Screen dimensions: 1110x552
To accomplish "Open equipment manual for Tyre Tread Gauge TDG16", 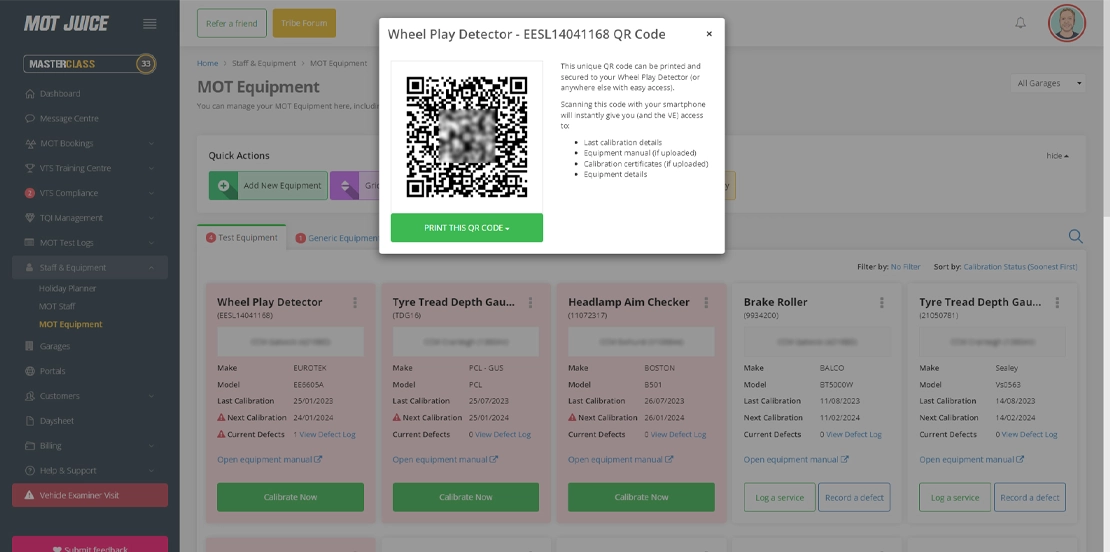I will click(445, 459).
